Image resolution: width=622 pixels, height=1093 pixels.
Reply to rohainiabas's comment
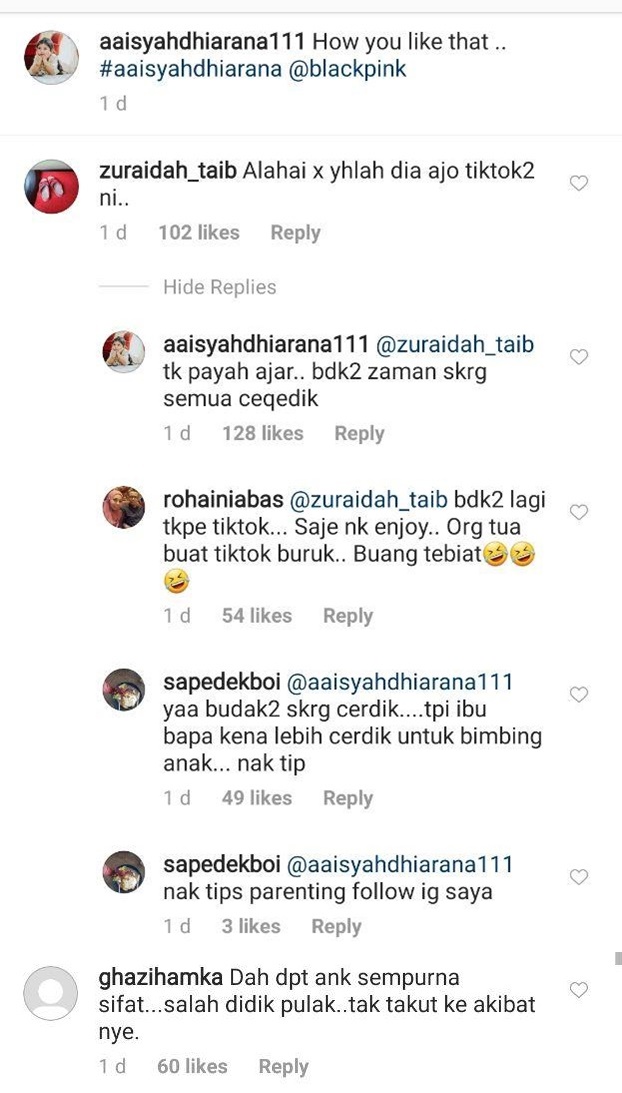tap(348, 616)
